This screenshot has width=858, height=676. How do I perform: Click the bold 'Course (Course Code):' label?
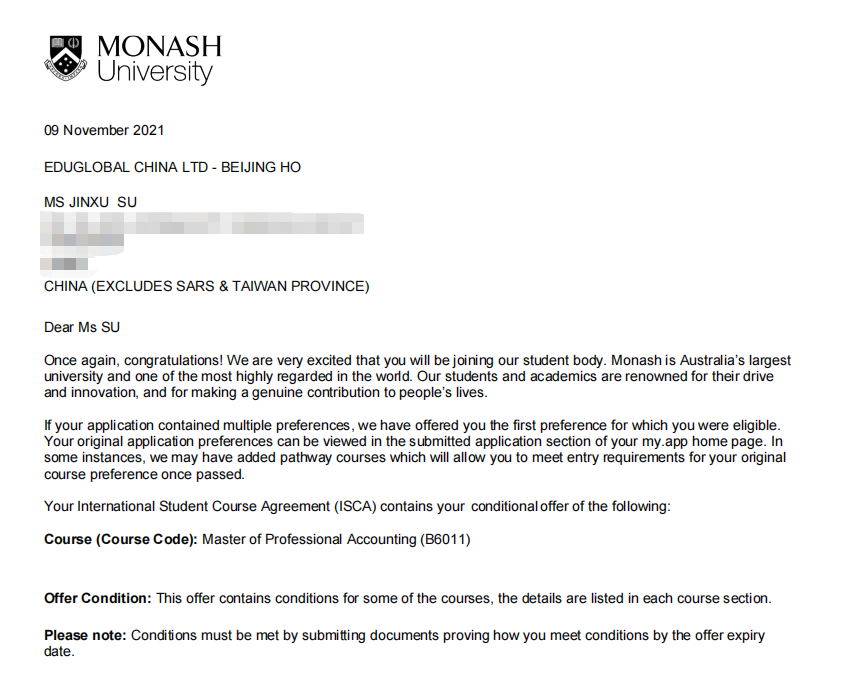[x=120, y=539]
